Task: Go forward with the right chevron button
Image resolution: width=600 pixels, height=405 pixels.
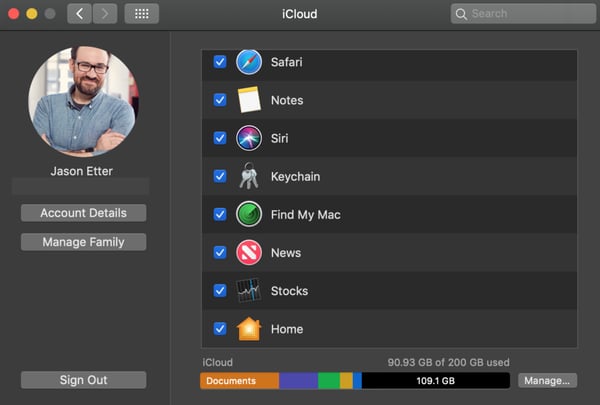Action: tap(105, 14)
